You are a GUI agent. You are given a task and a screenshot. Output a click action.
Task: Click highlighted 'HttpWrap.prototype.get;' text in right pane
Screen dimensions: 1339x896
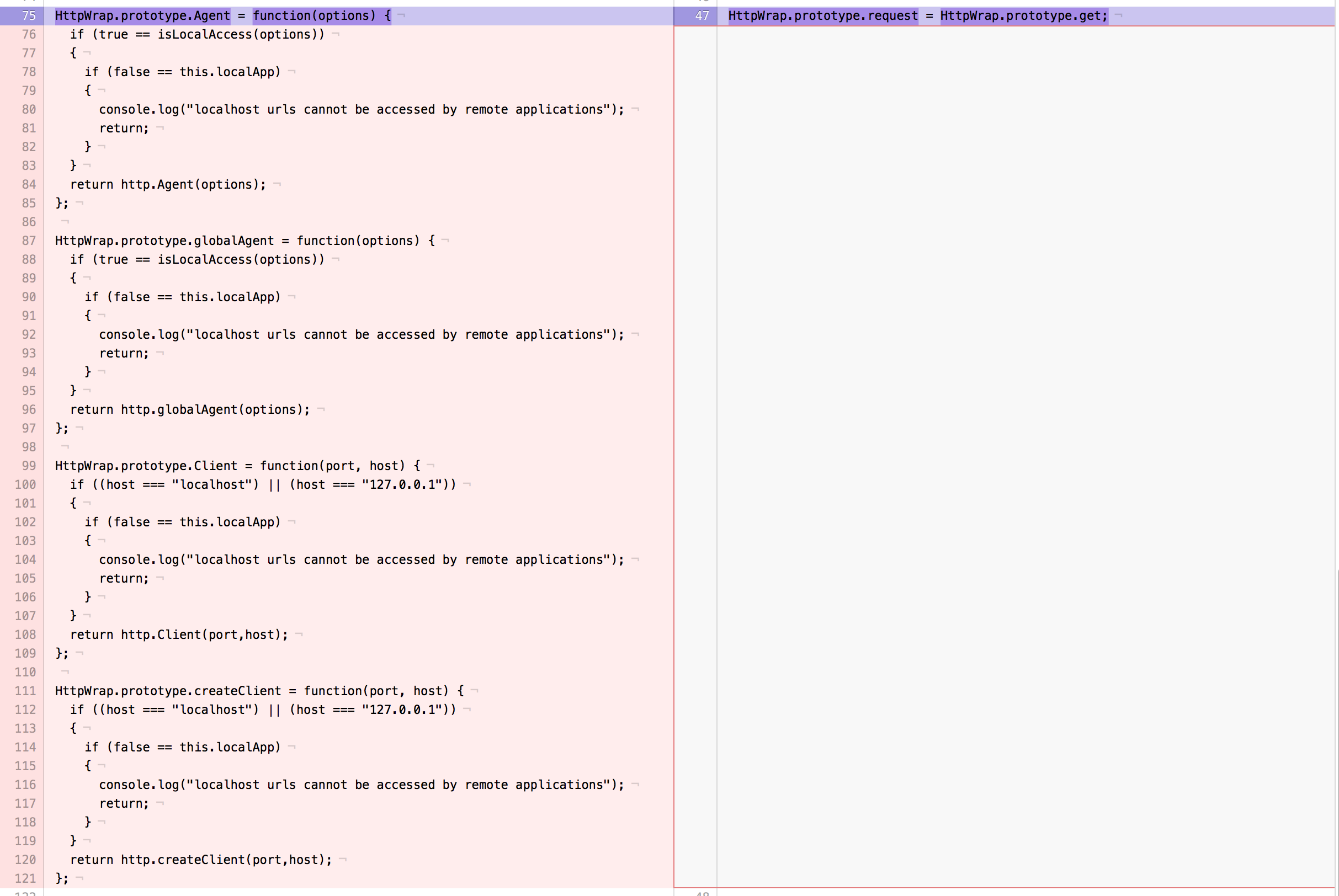[x=1023, y=16]
